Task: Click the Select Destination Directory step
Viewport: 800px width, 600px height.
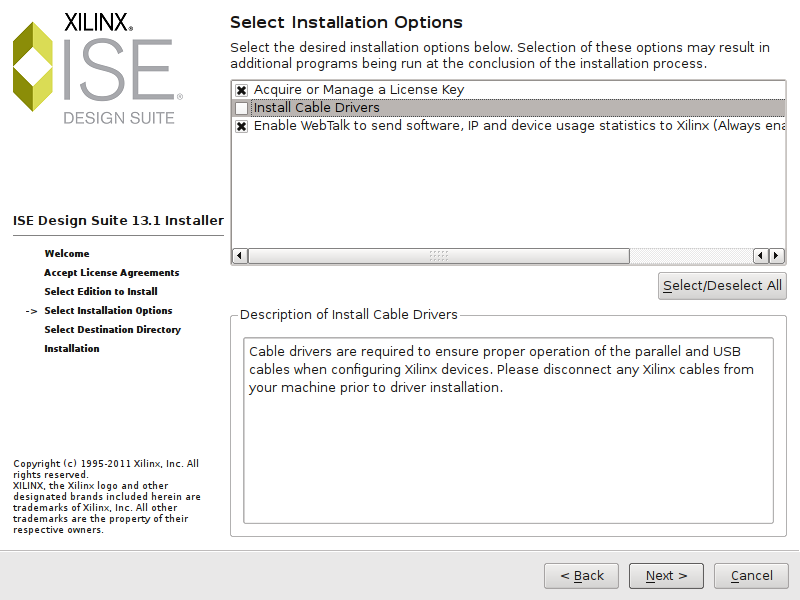Action: pos(113,329)
